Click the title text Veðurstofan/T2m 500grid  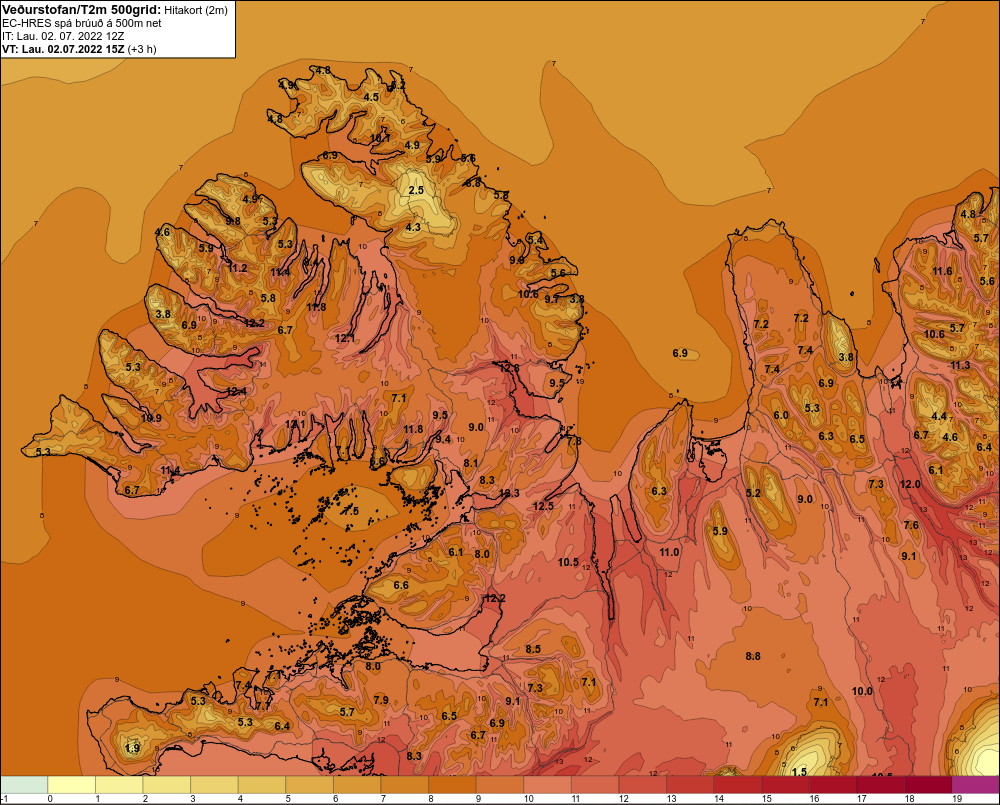click(81, 9)
